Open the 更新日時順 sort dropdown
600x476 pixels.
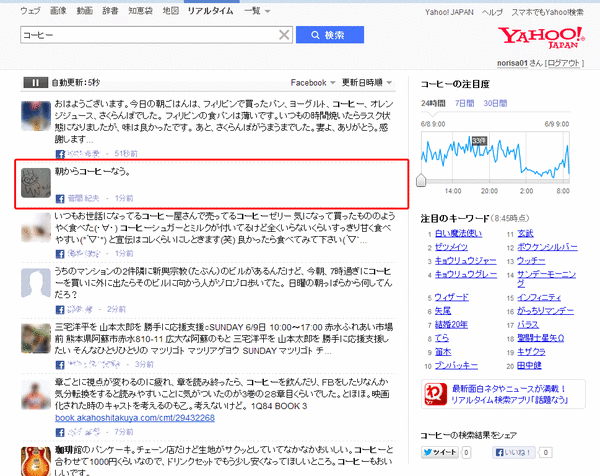[x=366, y=83]
